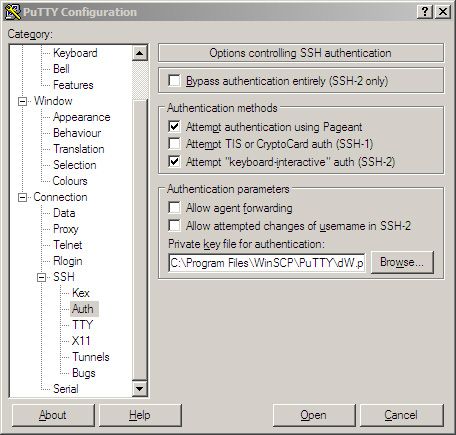Click 'Private key file for authentication:' label
The image size is (456, 435).
(x=246, y=244)
